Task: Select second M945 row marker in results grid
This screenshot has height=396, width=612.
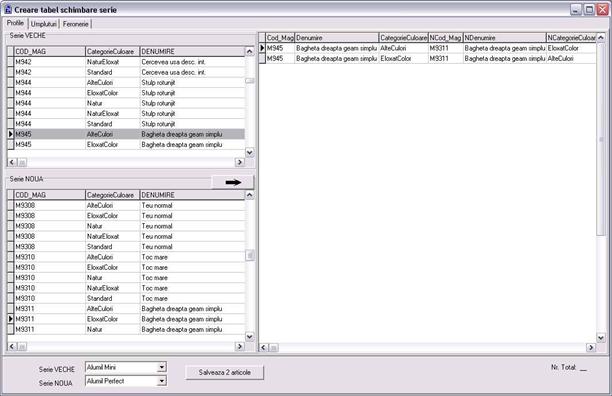Action: pos(262,58)
